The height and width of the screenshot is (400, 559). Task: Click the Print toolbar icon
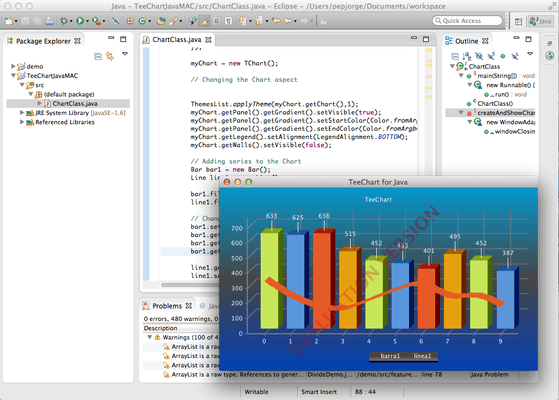coord(49,21)
